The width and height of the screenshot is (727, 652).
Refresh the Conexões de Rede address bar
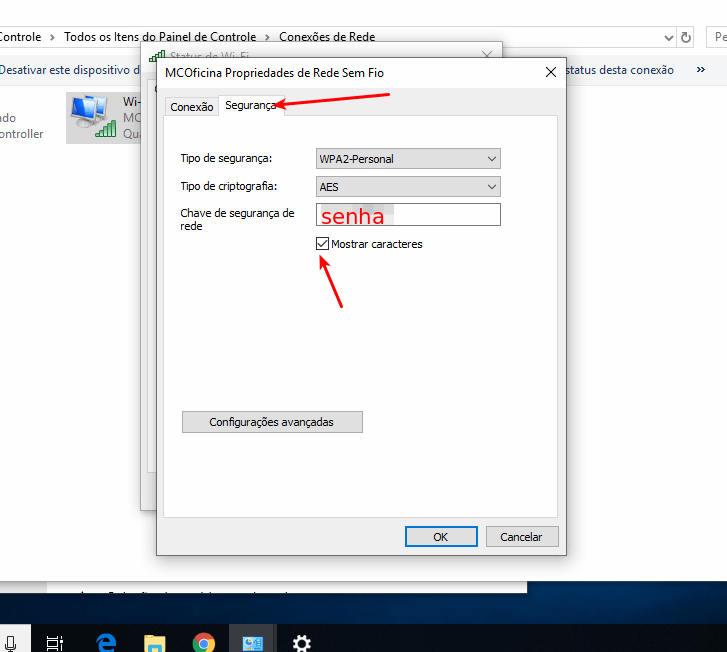[686, 37]
